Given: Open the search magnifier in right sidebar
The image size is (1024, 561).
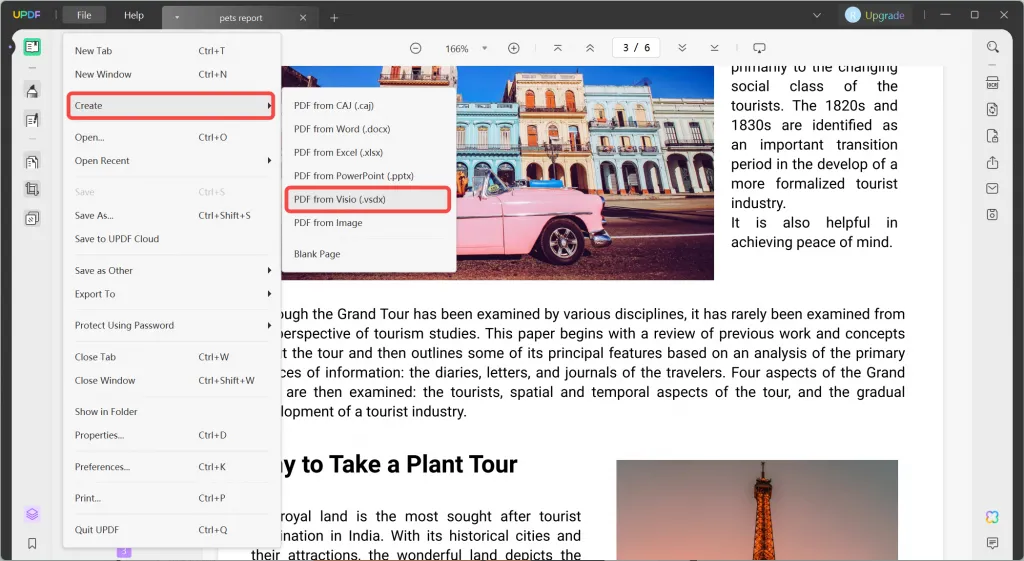Looking at the screenshot, I should (992, 47).
